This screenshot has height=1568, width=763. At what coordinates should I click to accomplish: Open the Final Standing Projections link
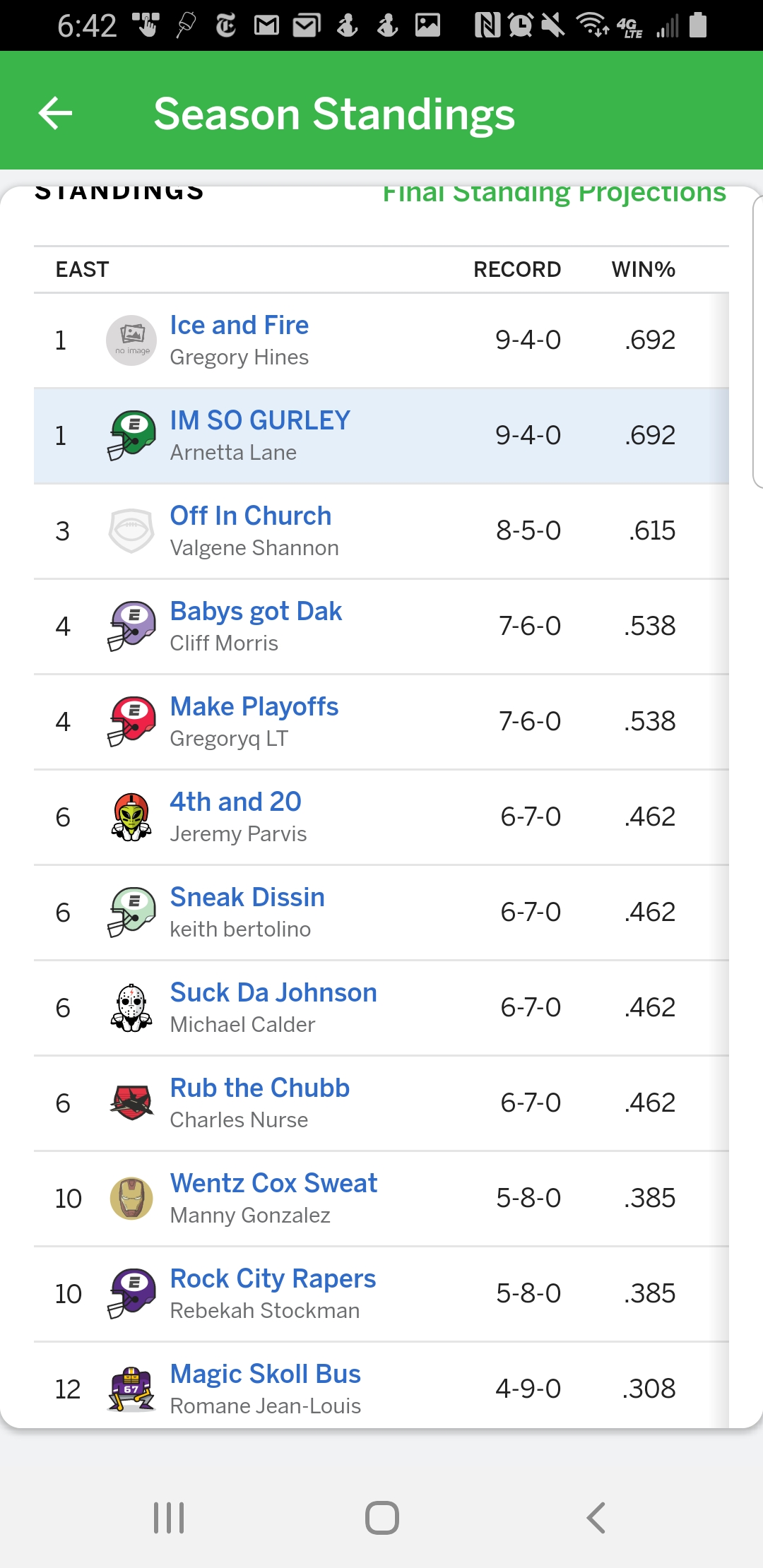pyautogui.click(x=554, y=194)
